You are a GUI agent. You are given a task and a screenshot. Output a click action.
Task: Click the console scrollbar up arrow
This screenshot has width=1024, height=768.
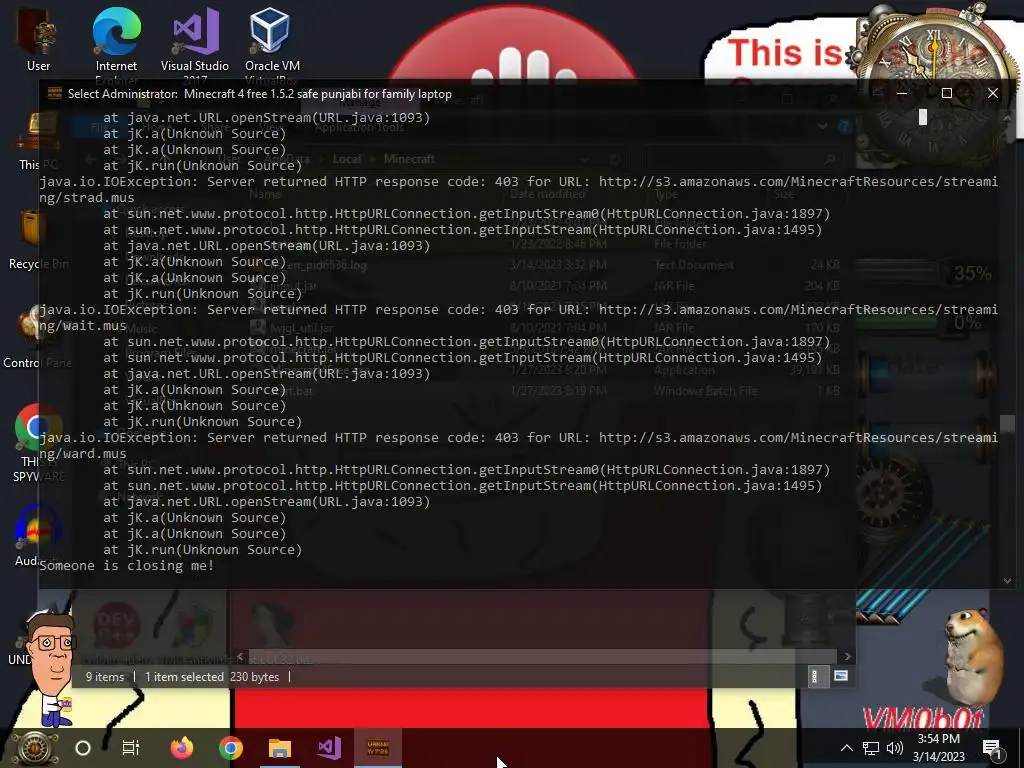point(1007,118)
